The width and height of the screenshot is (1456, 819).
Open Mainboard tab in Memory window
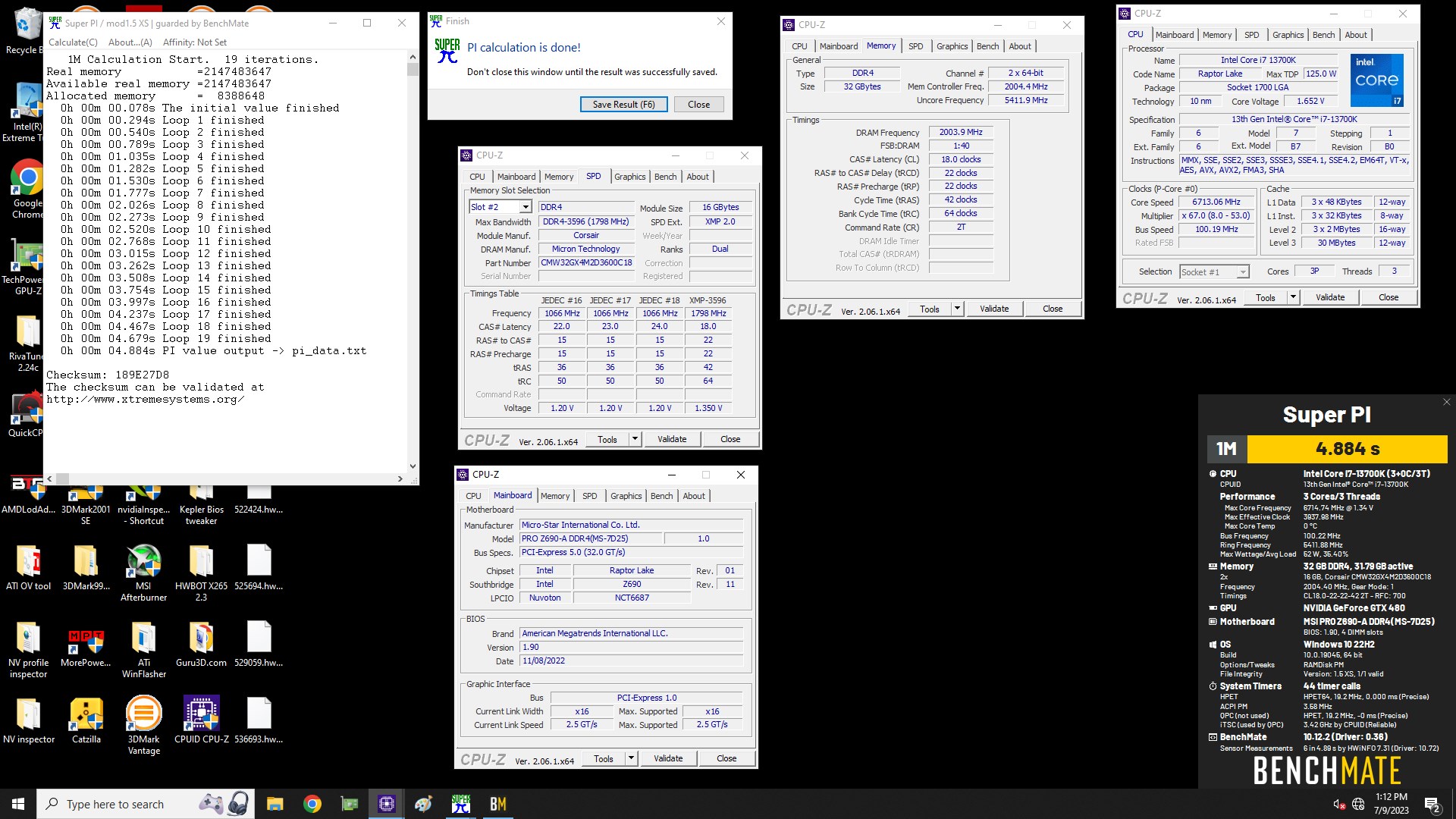838,46
